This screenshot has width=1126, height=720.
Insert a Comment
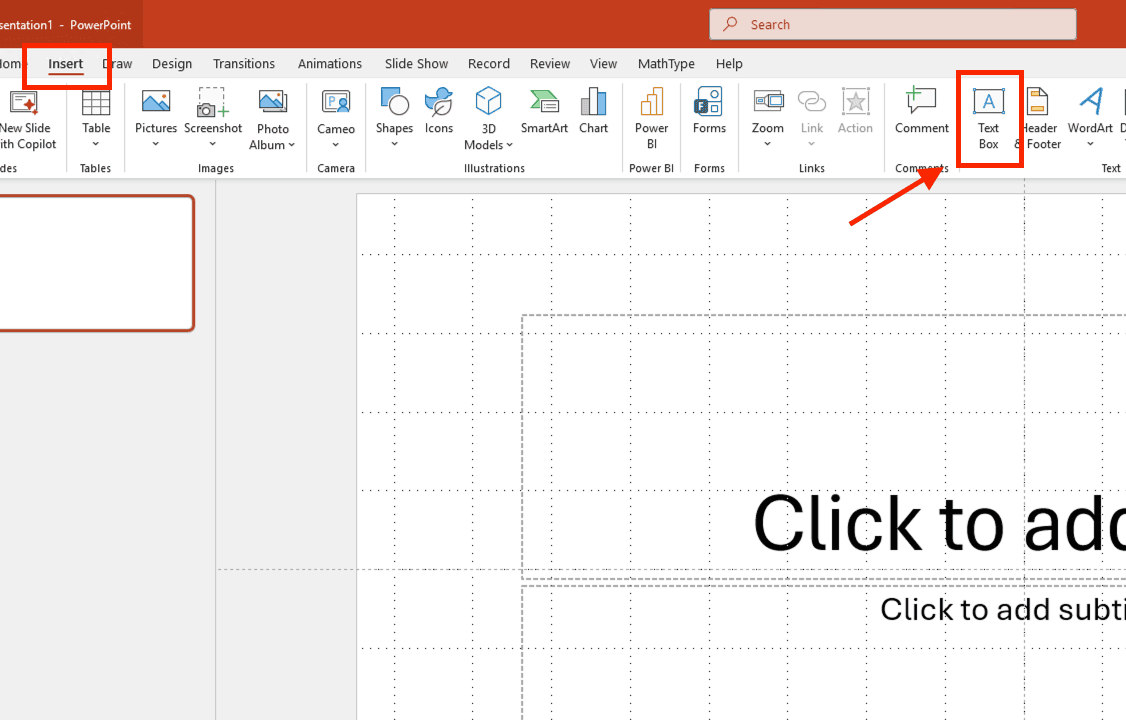921,111
